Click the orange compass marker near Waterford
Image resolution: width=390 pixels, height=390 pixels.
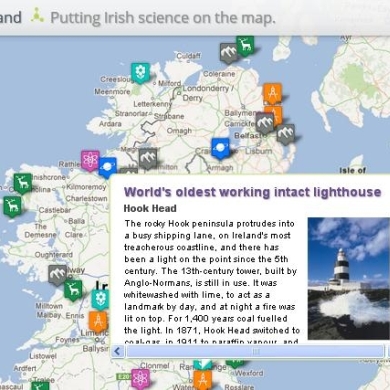click(202, 380)
